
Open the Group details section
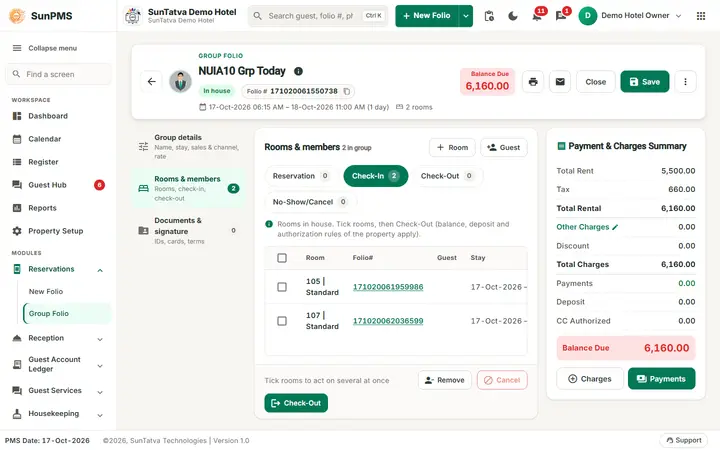coord(189,146)
